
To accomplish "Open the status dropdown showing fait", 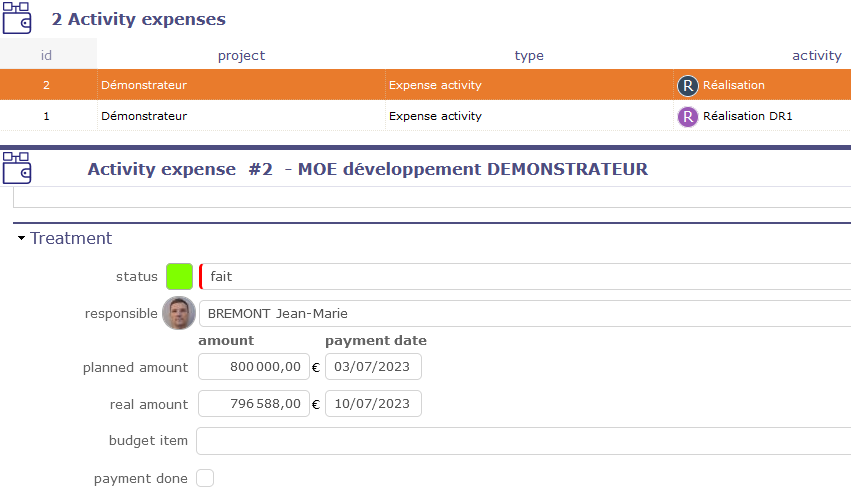I will 525,276.
